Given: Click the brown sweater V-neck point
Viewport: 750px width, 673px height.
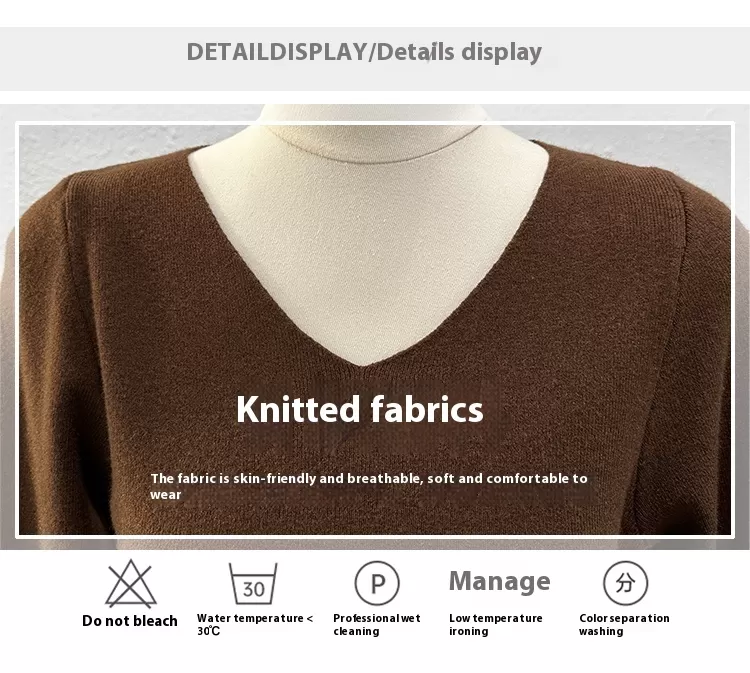Looking at the screenshot, I should point(365,365).
